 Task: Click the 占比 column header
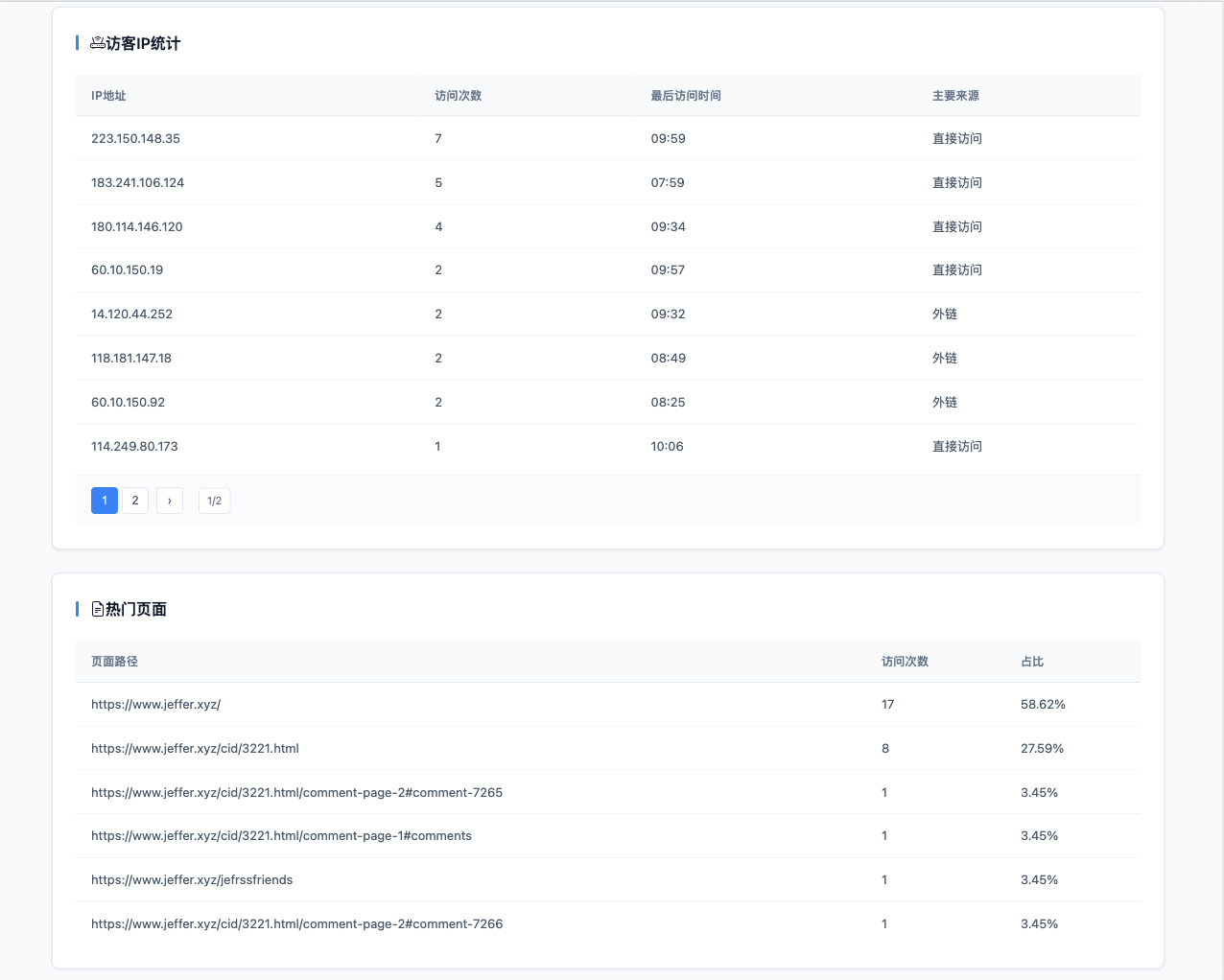click(1032, 662)
